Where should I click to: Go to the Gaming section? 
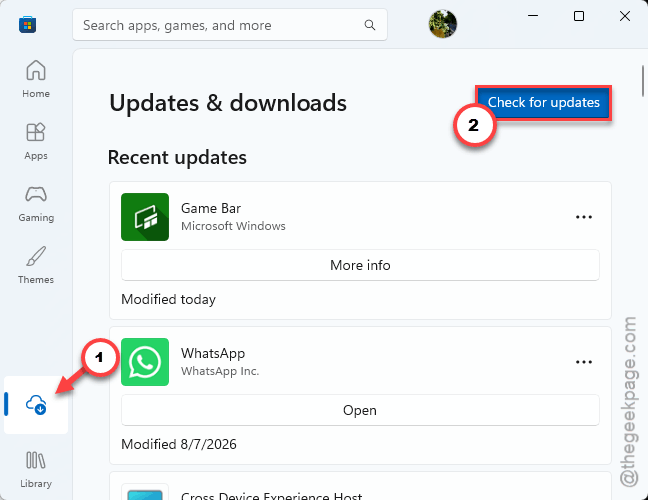point(36,203)
